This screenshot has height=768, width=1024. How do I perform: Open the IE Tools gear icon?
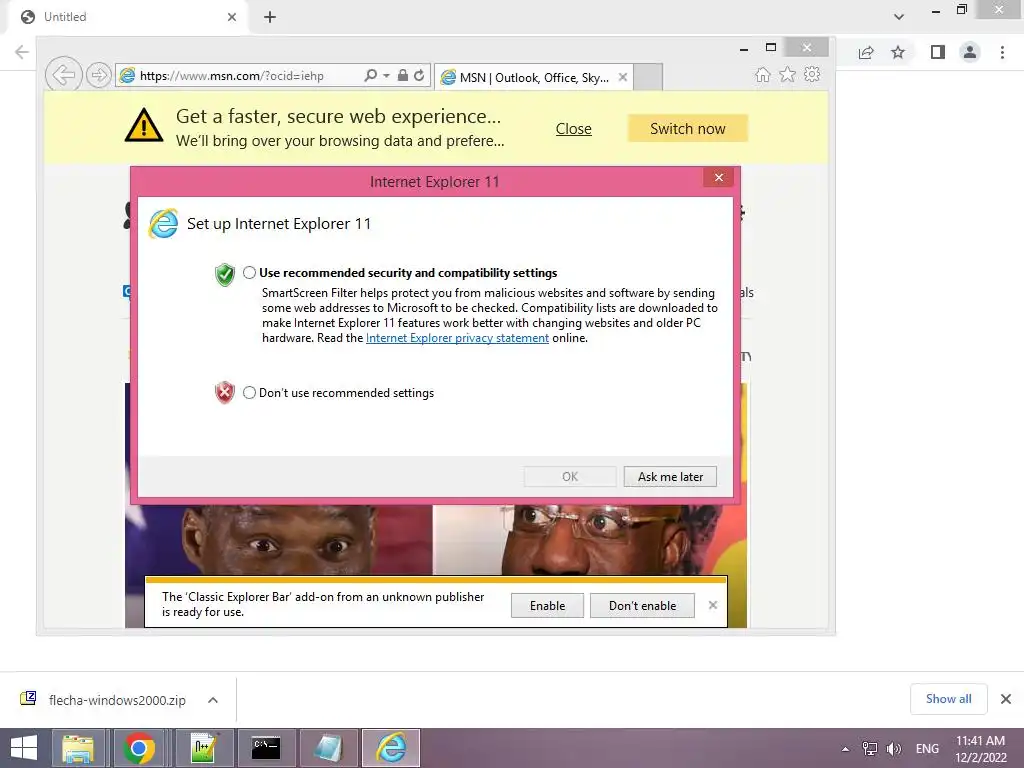[x=812, y=74]
